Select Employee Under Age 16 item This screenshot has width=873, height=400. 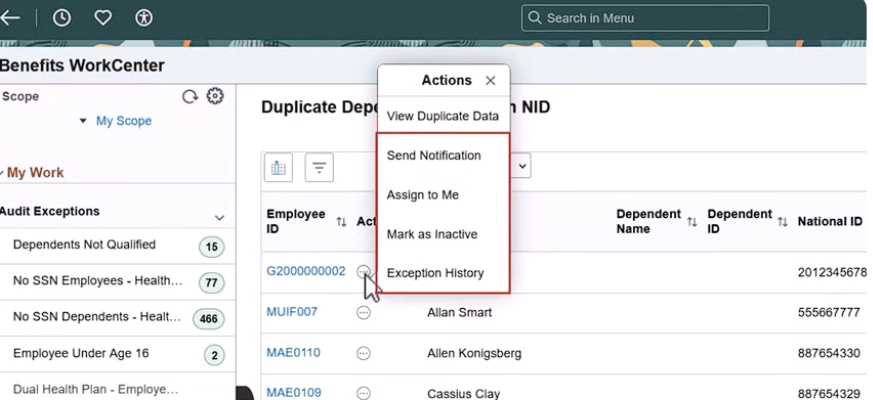point(81,353)
